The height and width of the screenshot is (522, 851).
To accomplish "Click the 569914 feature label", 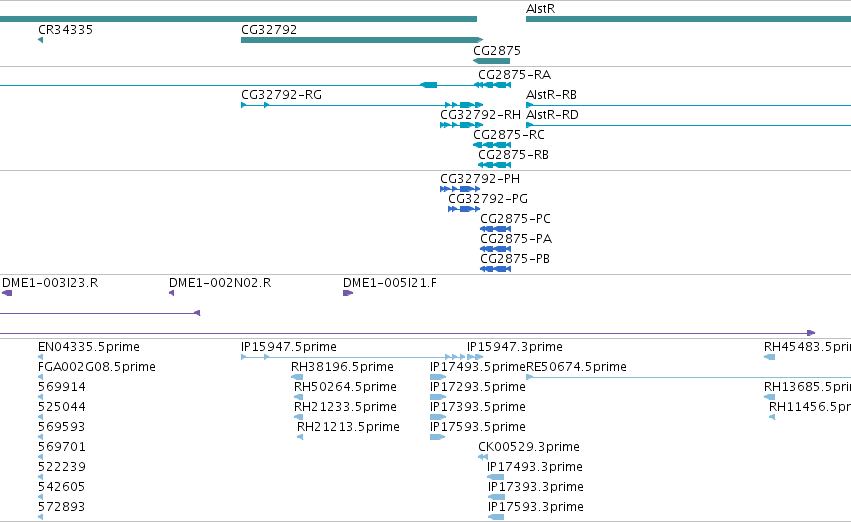I will click(x=61, y=387).
